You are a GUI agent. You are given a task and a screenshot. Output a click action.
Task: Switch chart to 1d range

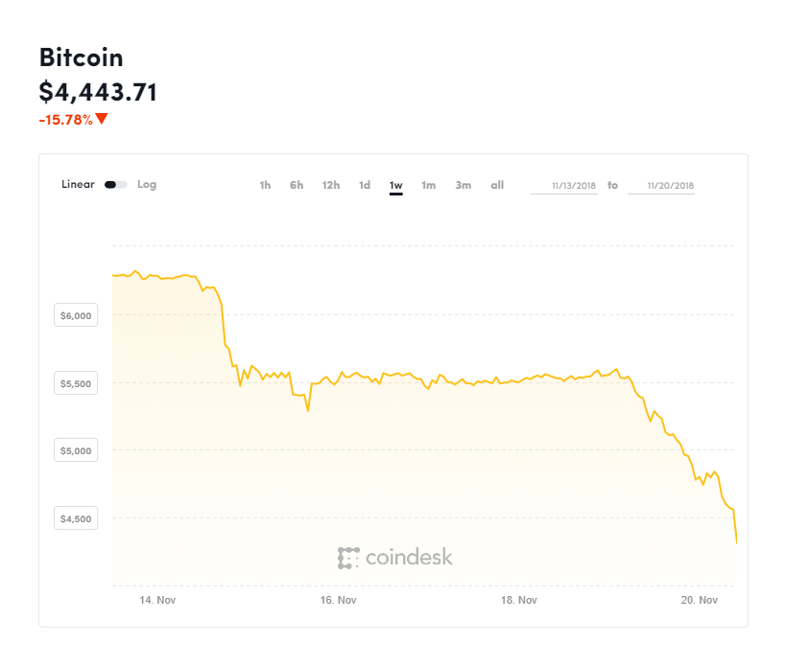click(365, 185)
